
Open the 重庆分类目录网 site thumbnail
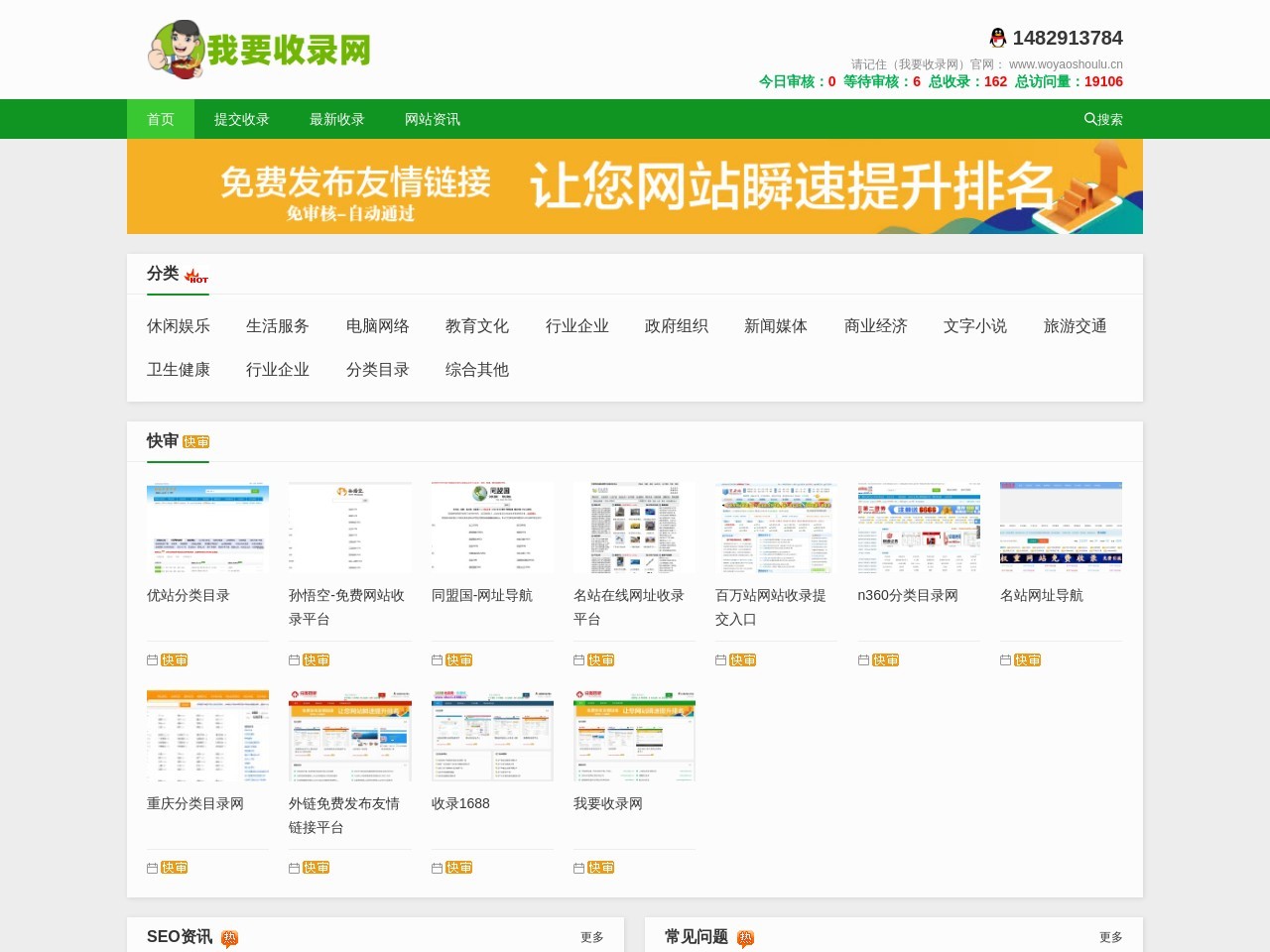coord(207,736)
